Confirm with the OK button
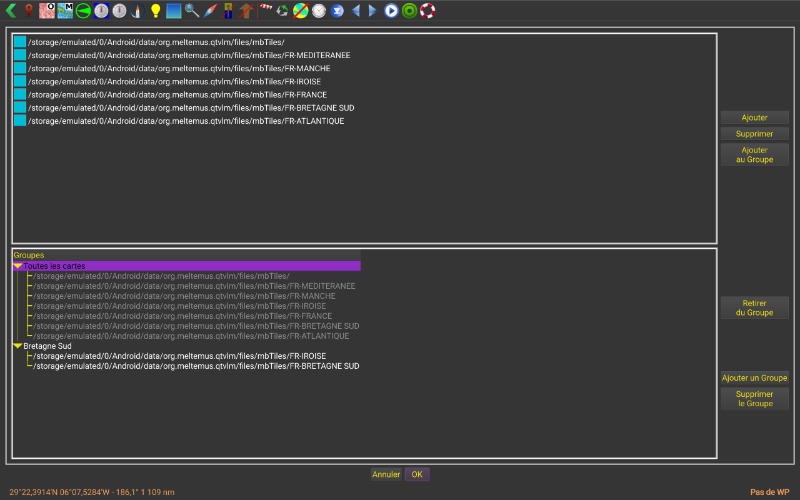The width and height of the screenshot is (800, 500). click(x=417, y=474)
